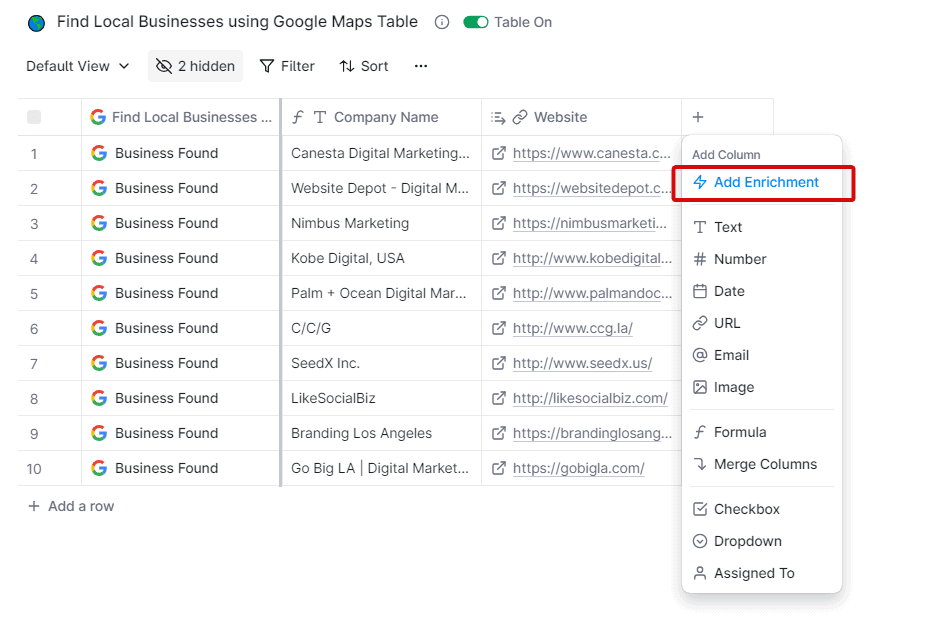Click the LikeSocialBiz cell
The image size is (939, 644).
click(381, 398)
